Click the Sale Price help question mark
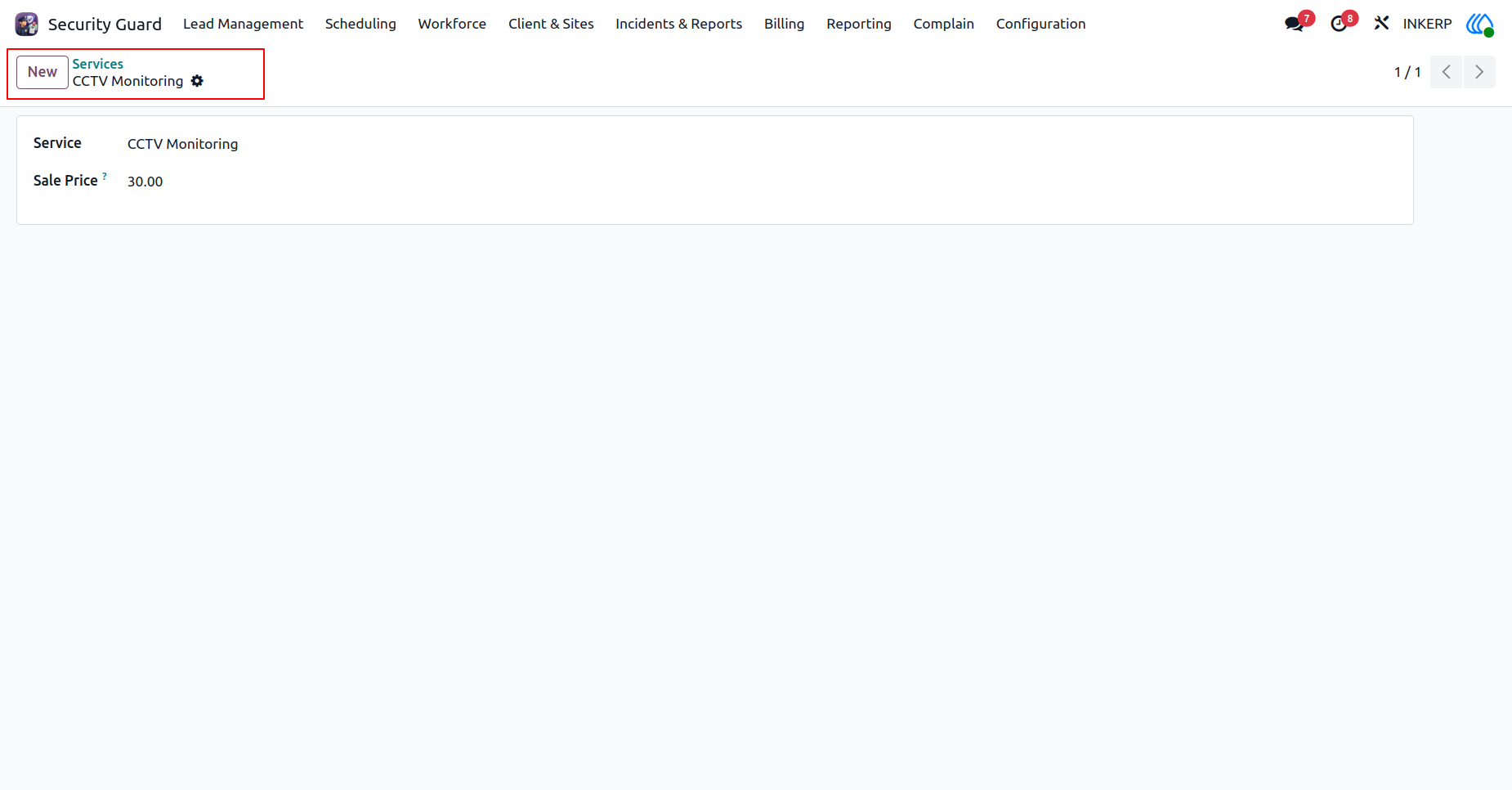Viewport: 1512px width, 790px height. 105,176
